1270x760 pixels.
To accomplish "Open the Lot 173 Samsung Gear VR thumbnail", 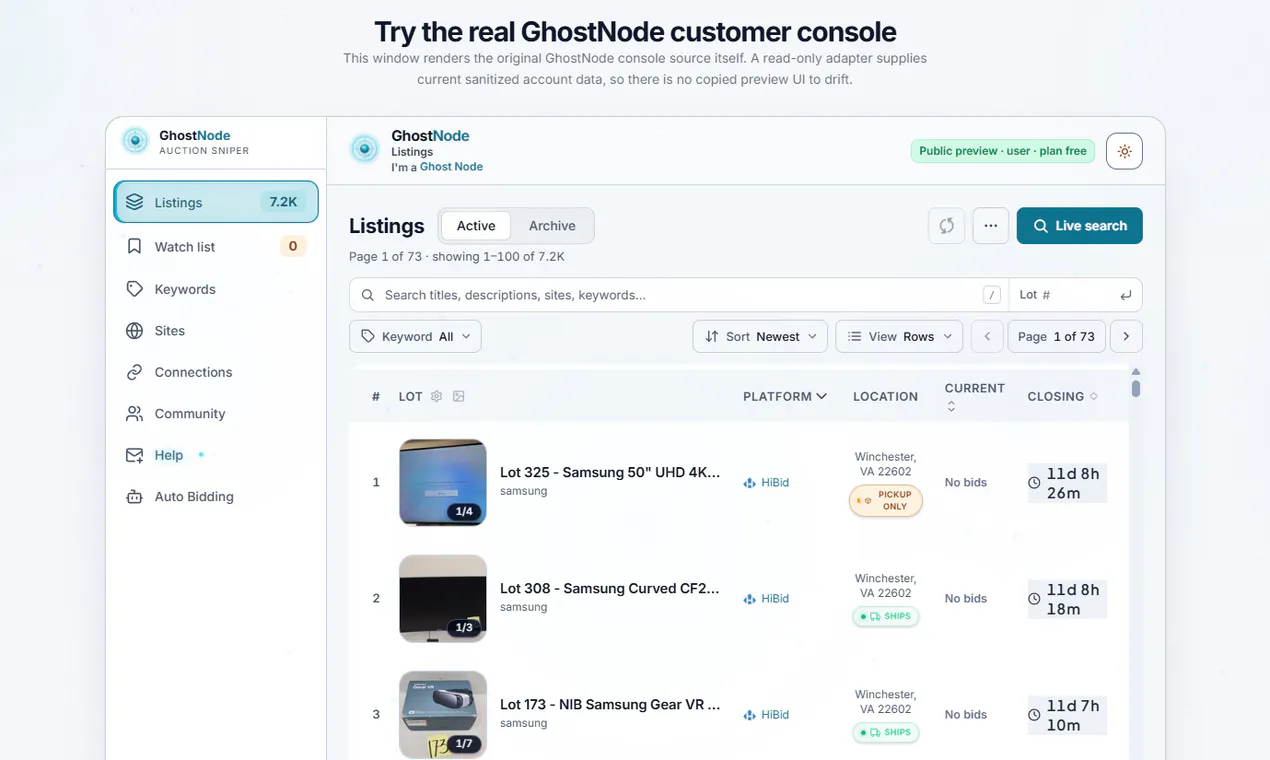I will point(443,714).
